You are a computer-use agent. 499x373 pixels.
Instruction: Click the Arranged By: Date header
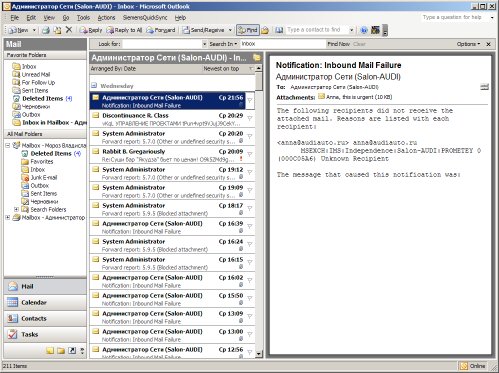coord(113,69)
